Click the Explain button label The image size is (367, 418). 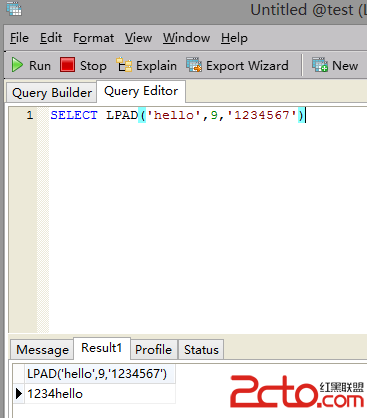(156, 66)
